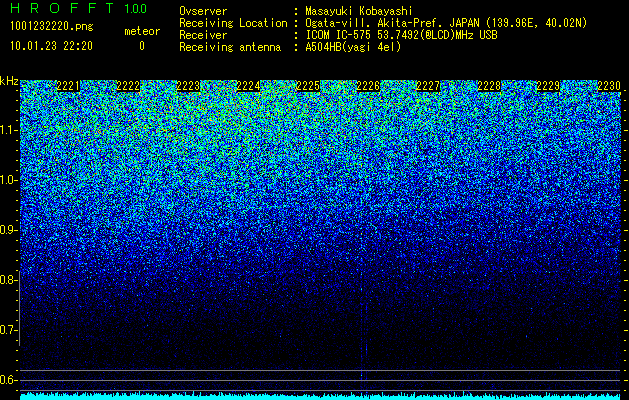This screenshot has height=400, width=629.
Task: Click the 2222 time marker label
Action: pos(128,86)
